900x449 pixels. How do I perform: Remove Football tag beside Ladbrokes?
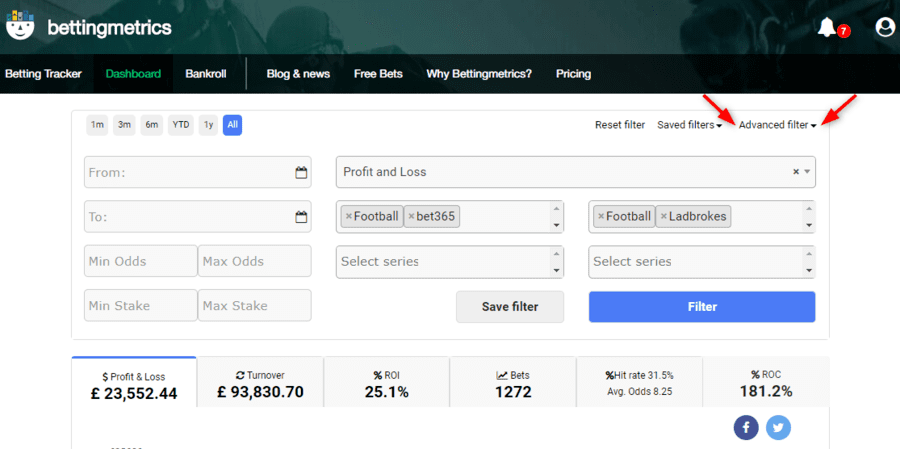tap(601, 216)
